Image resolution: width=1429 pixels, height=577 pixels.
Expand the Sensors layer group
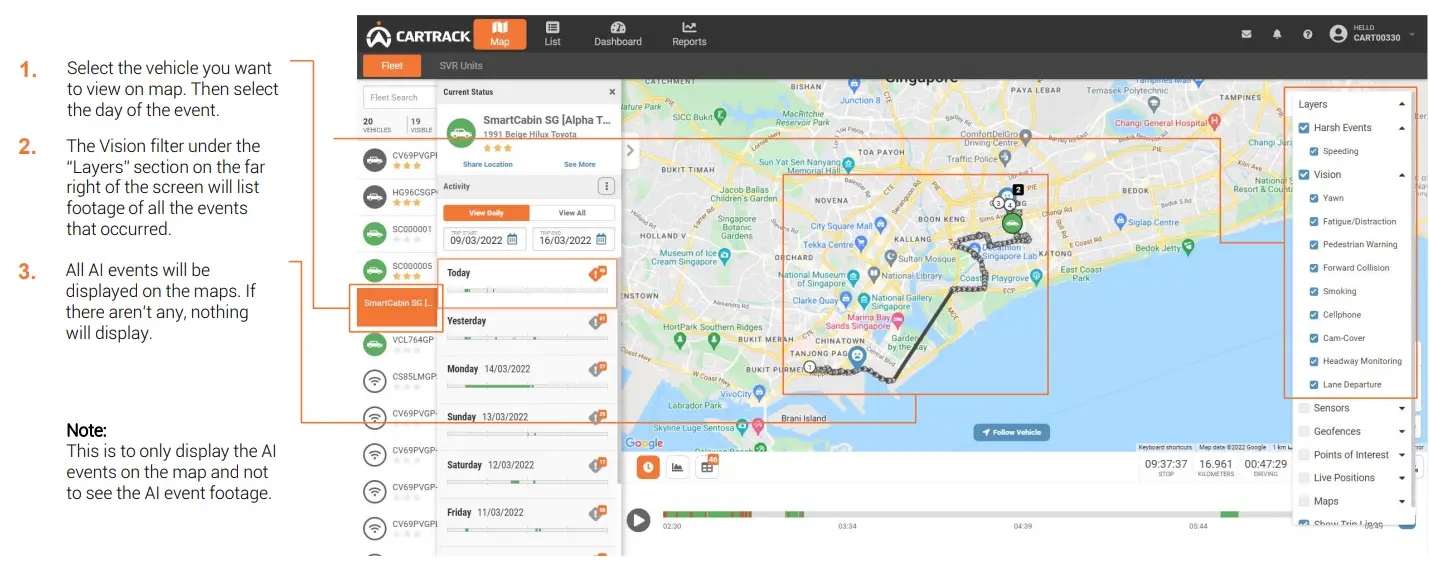(x=1401, y=408)
